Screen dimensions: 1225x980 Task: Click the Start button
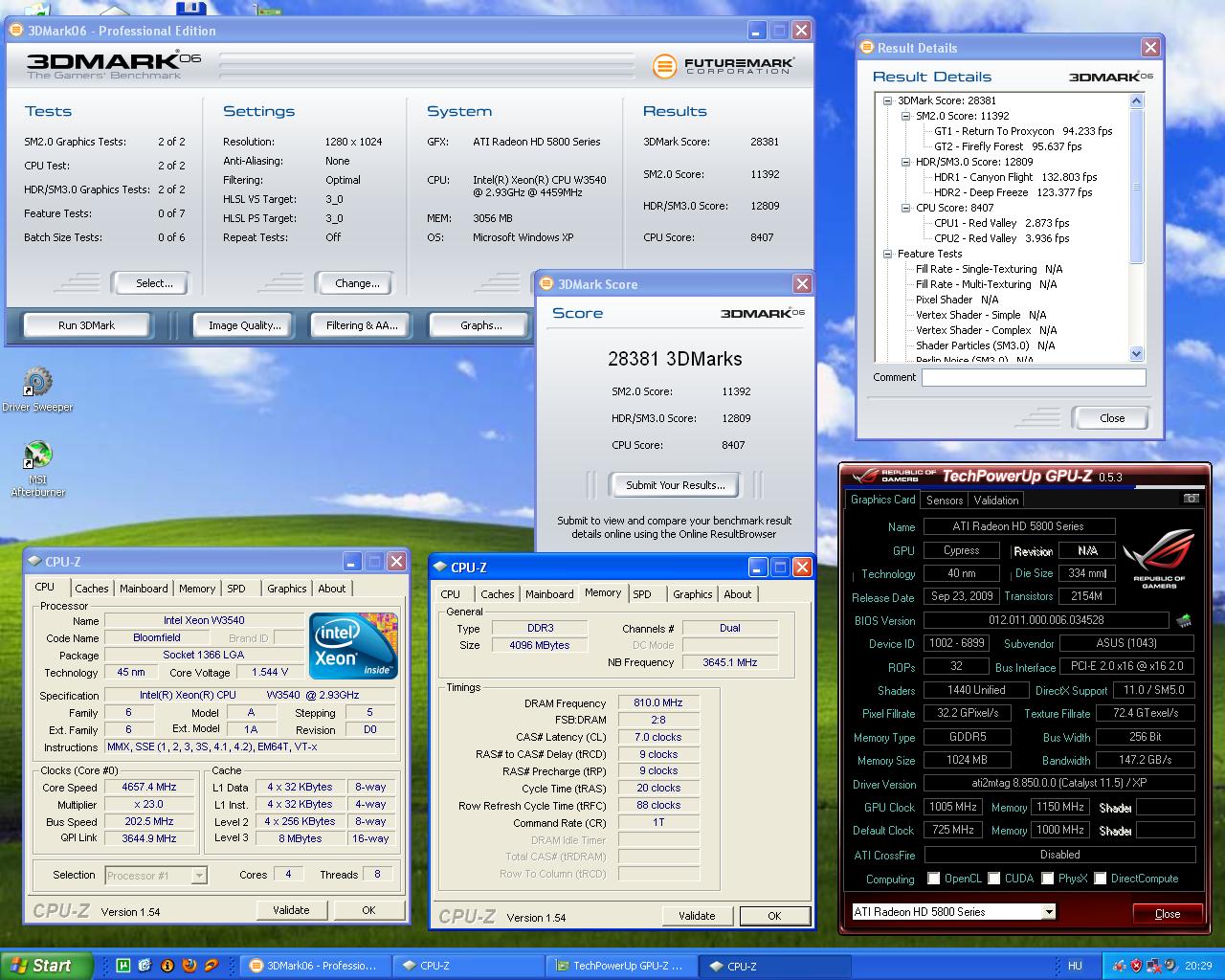(x=46, y=966)
